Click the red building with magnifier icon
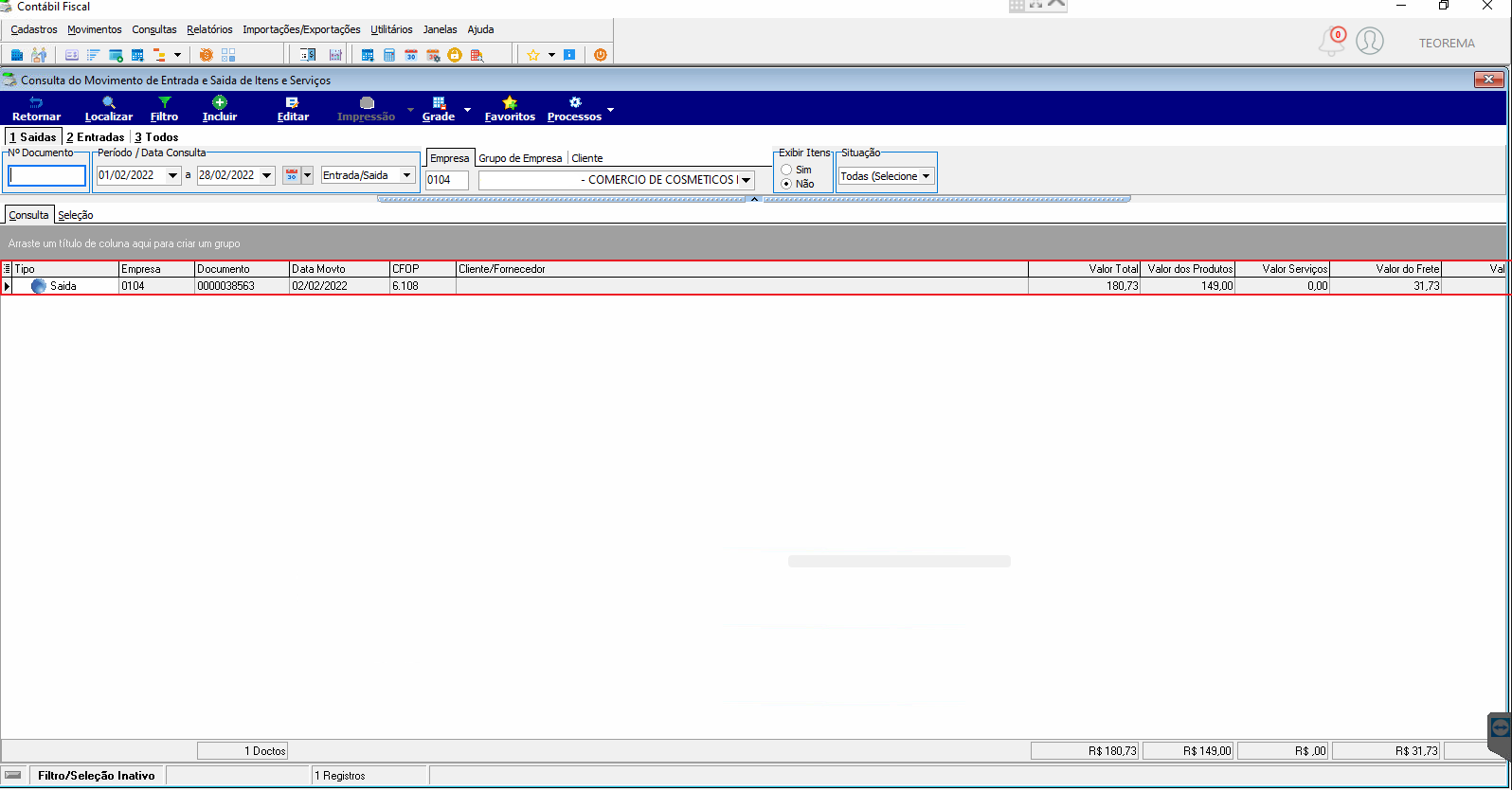Image resolution: width=1512 pixels, height=790 pixels. (477, 55)
